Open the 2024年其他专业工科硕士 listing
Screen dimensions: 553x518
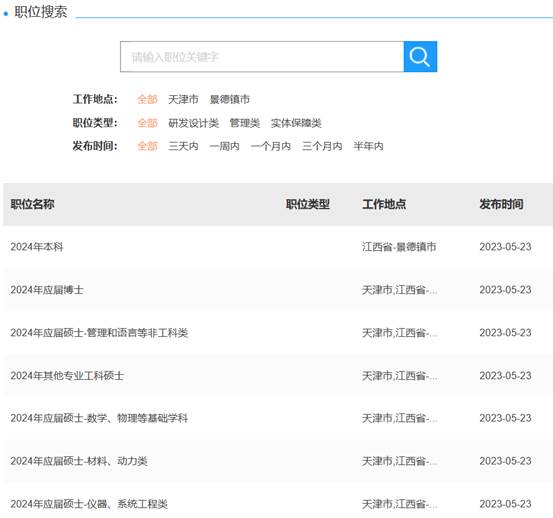point(67,376)
